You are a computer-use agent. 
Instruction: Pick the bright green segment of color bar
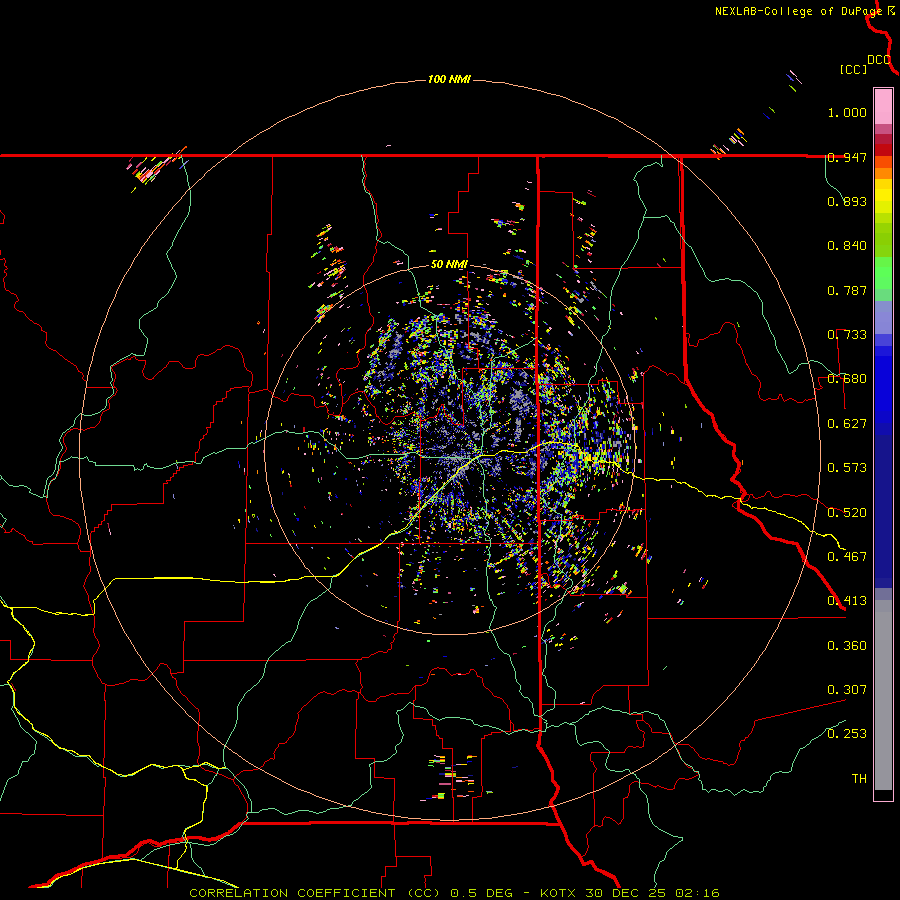pyautogui.click(x=883, y=273)
